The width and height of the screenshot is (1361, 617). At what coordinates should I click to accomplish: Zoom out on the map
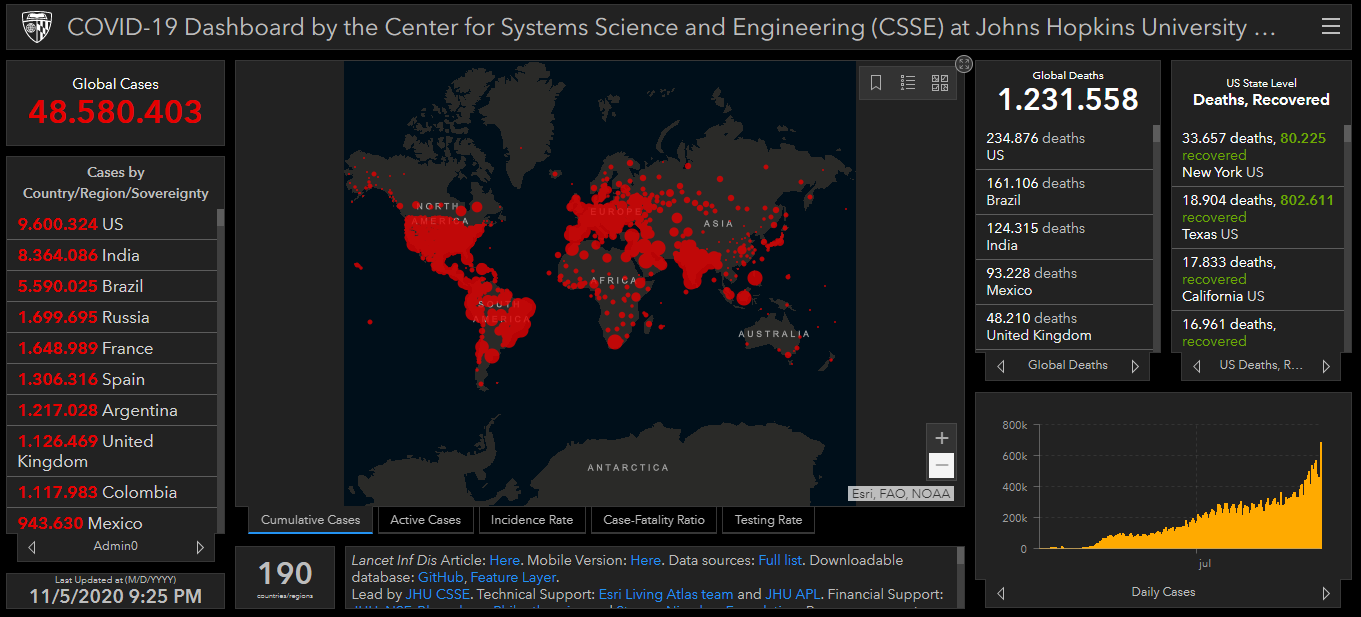click(941, 465)
